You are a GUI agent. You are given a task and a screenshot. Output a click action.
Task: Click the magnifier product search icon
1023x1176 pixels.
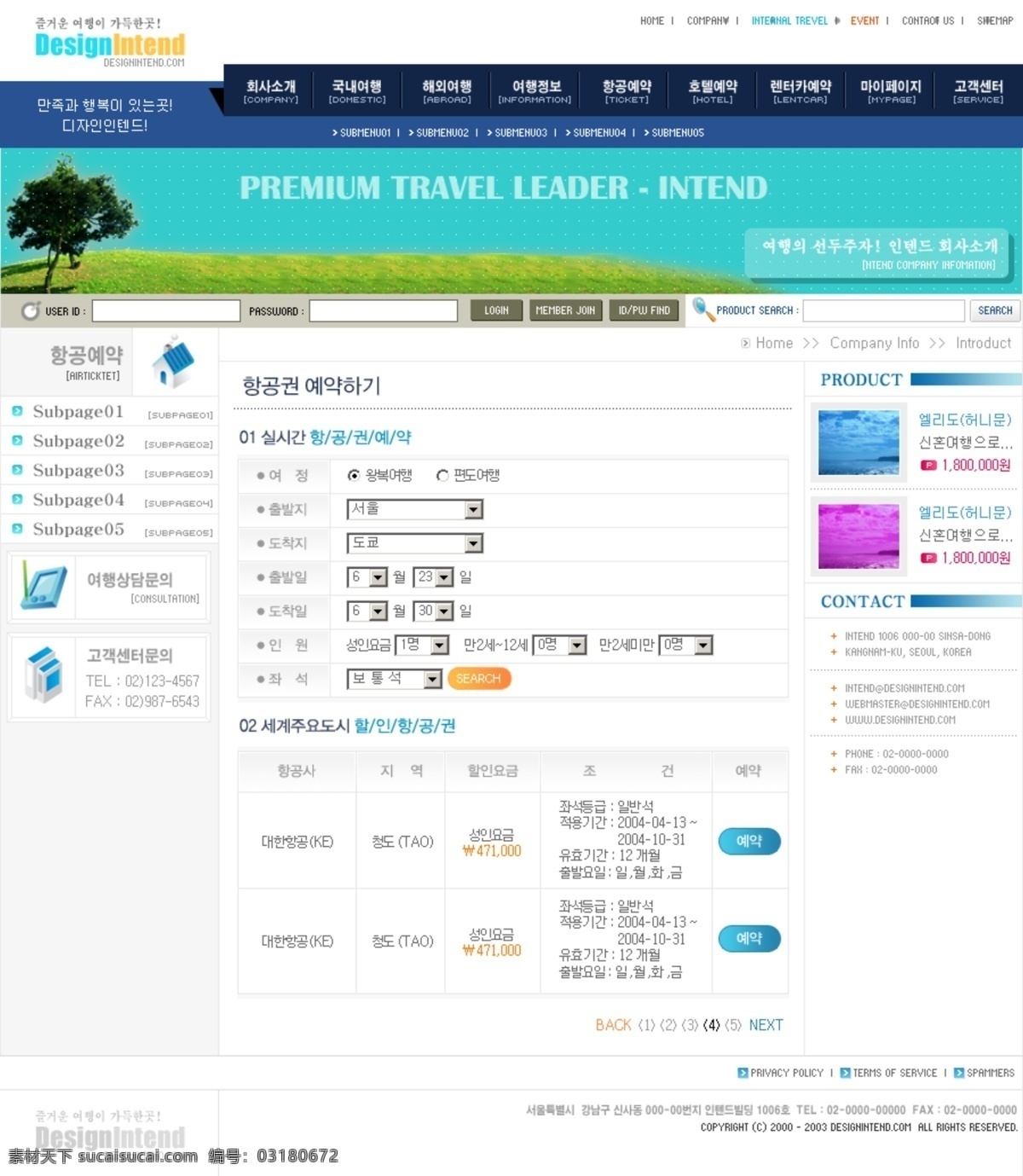[702, 309]
